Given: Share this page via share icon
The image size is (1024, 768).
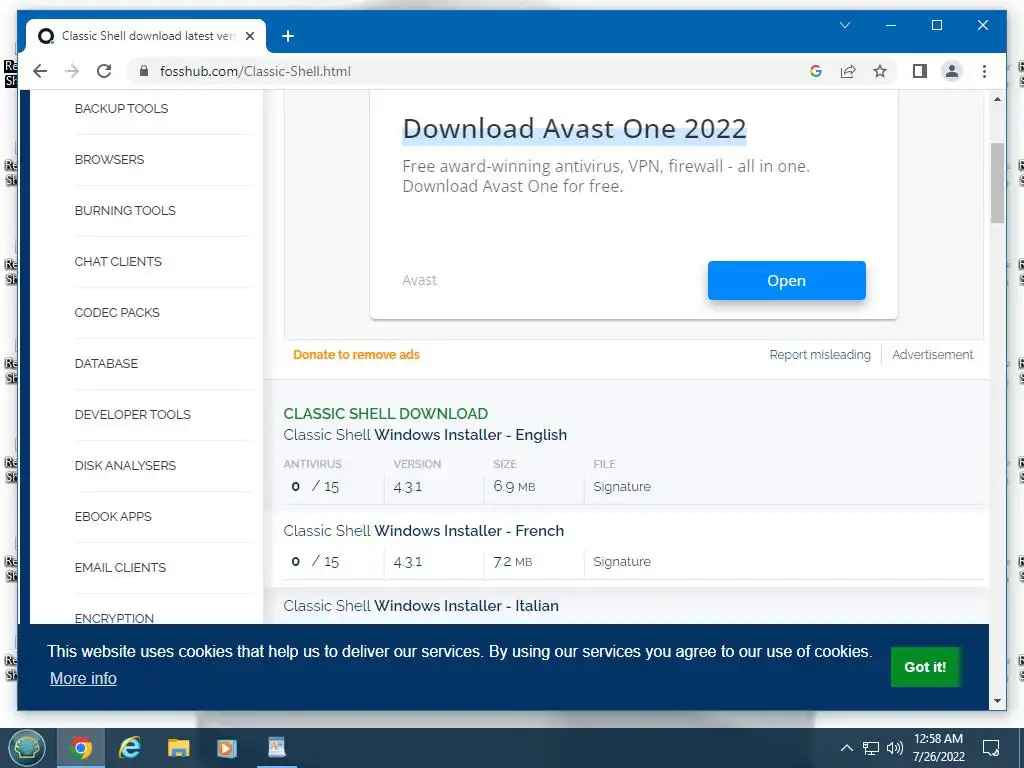Looking at the screenshot, I should pyautogui.click(x=848, y=71).
